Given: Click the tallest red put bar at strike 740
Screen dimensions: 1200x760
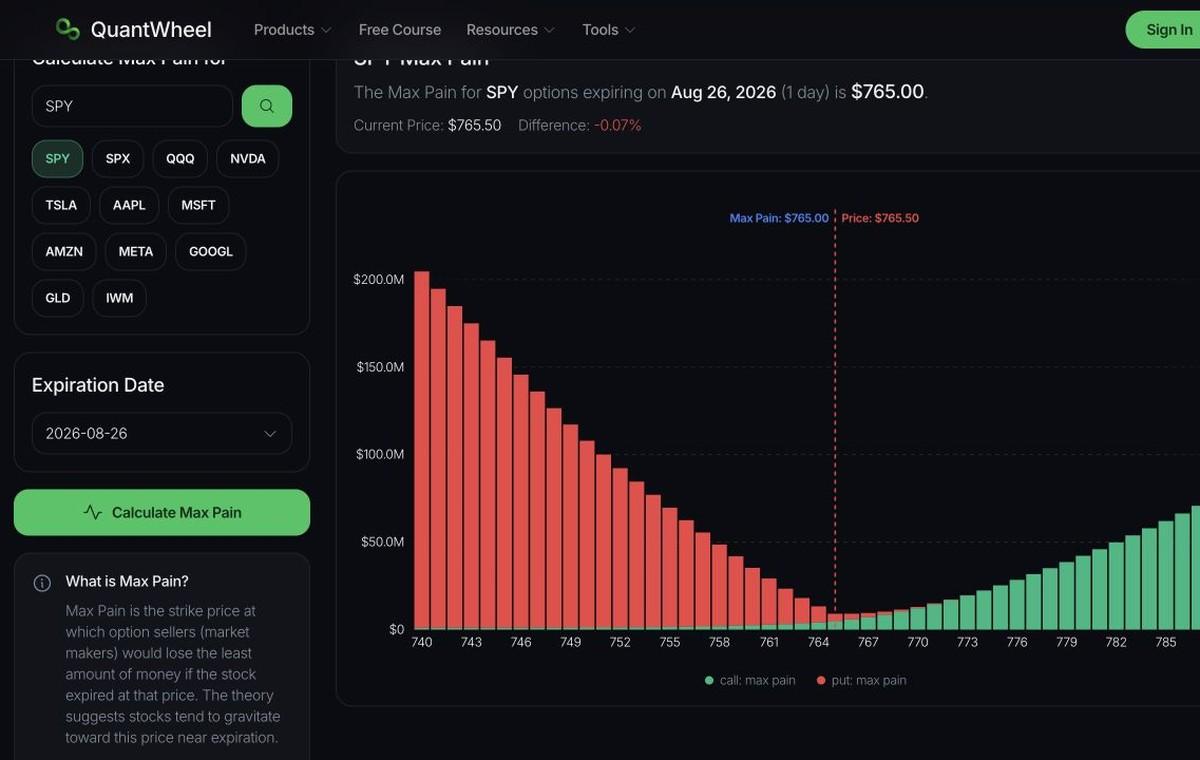Looking at the screenshot, I should click(422, 450).
